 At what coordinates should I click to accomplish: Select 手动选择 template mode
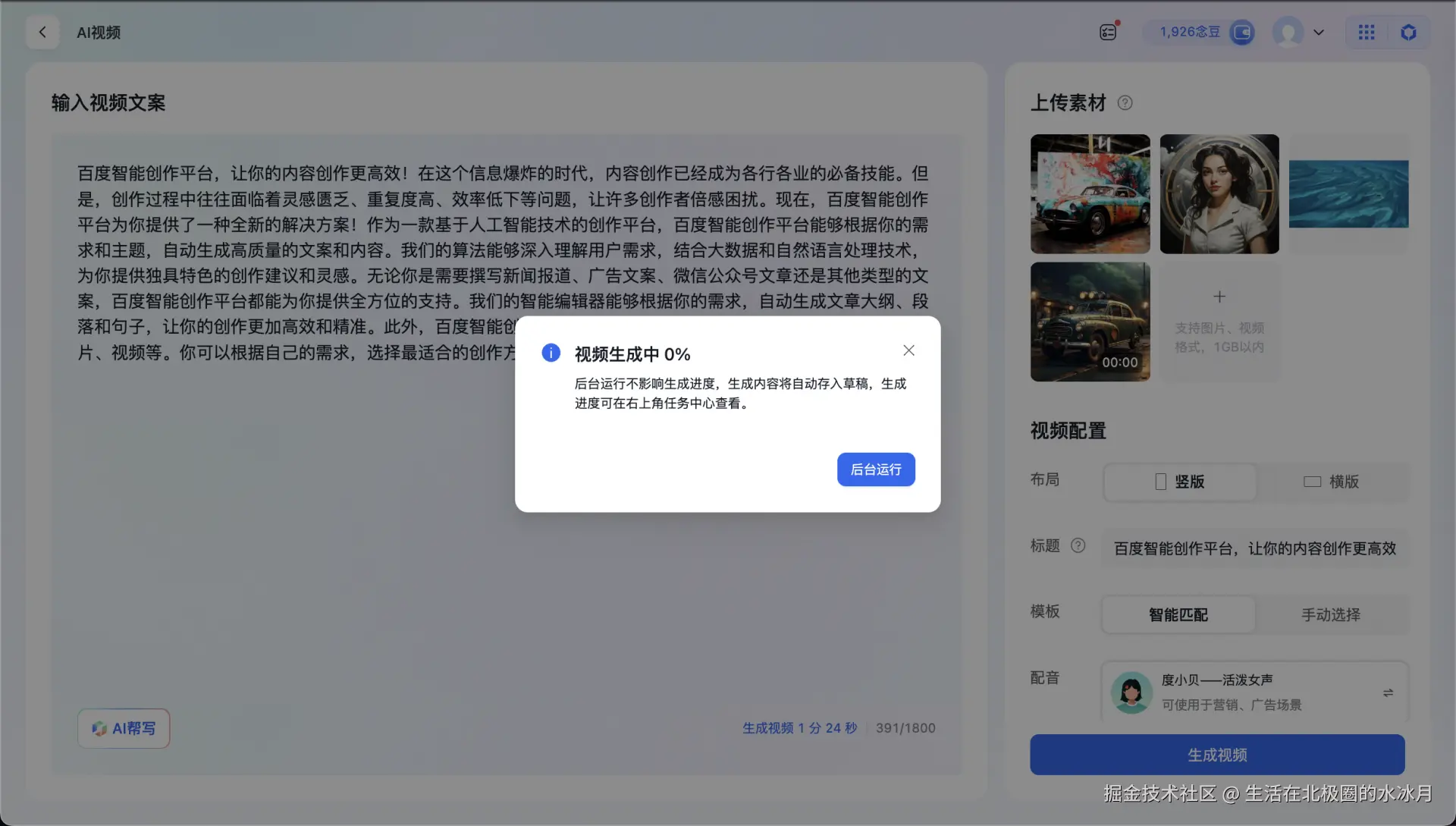click(x=1332, y=614)
